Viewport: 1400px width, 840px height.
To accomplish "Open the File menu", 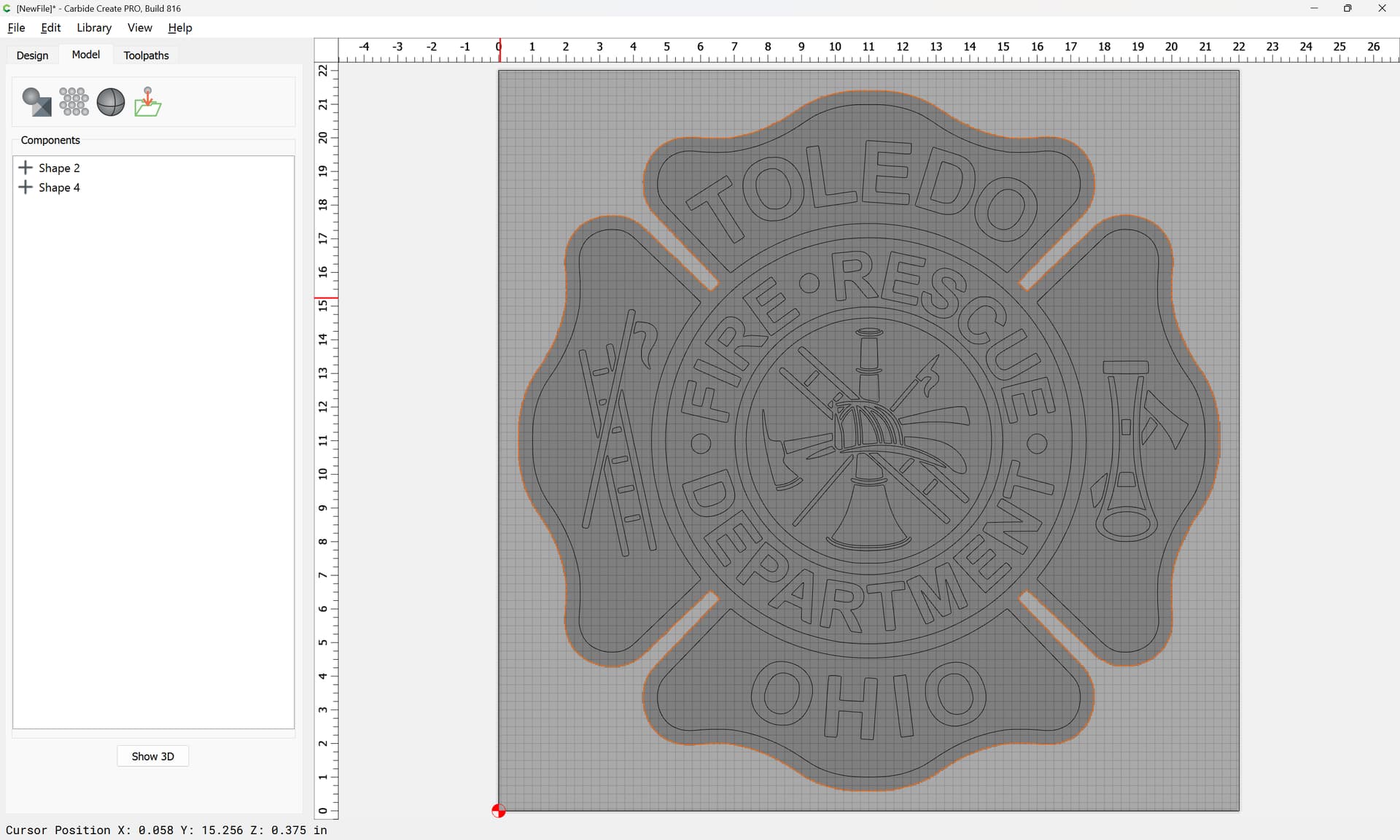I will [16, 28].
